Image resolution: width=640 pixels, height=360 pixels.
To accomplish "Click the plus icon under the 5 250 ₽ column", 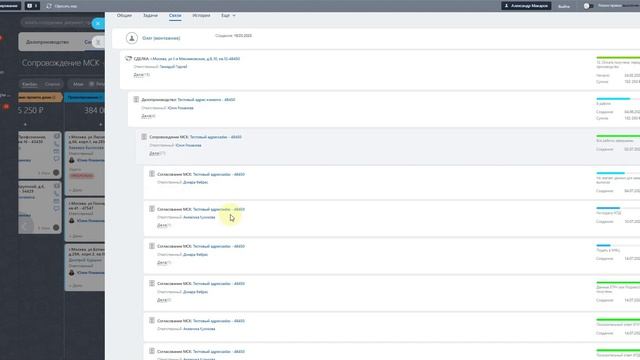I will (25, 124).
